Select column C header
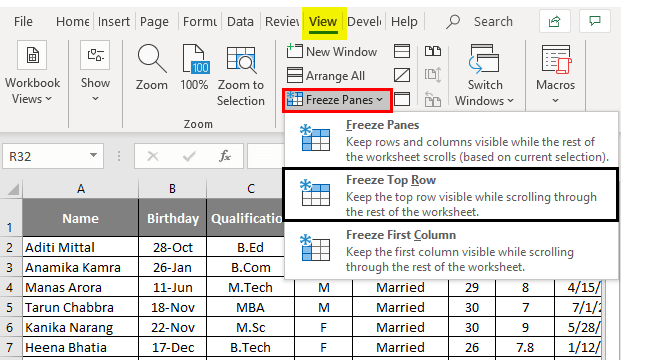 pos(250,189)
